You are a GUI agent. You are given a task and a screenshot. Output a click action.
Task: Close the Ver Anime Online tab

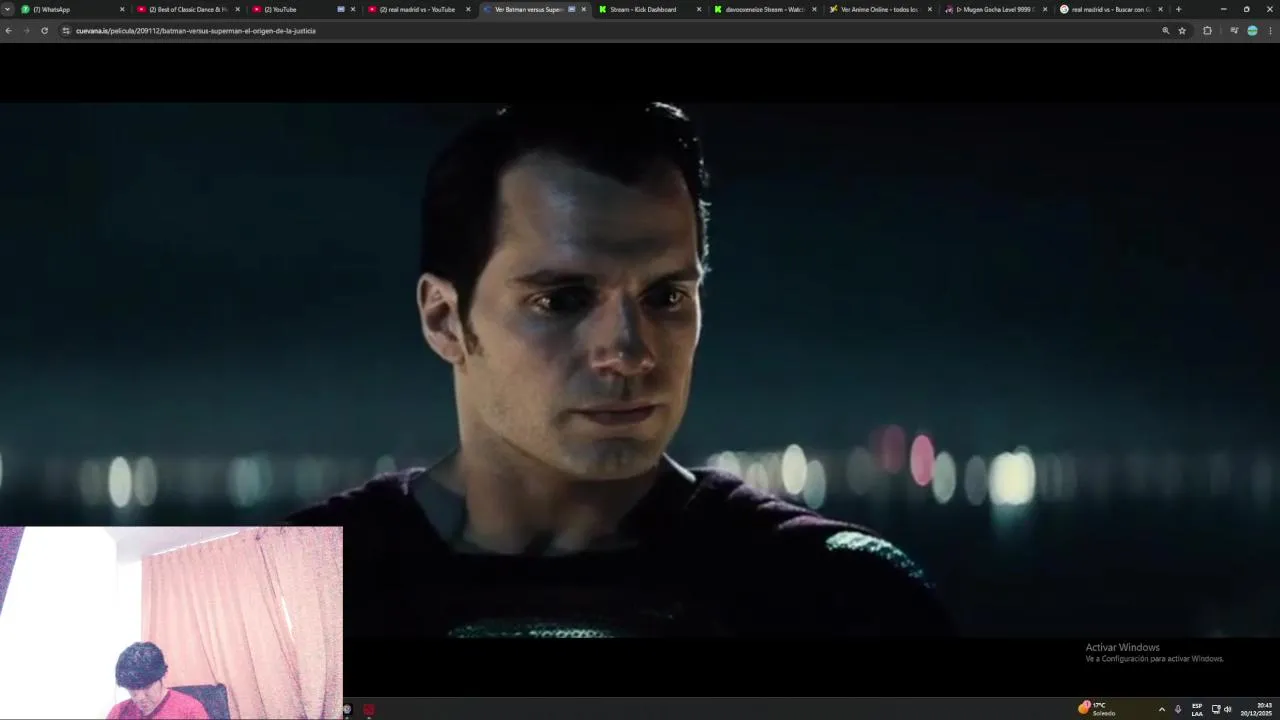pyautogui.click(x=930, y=9)
